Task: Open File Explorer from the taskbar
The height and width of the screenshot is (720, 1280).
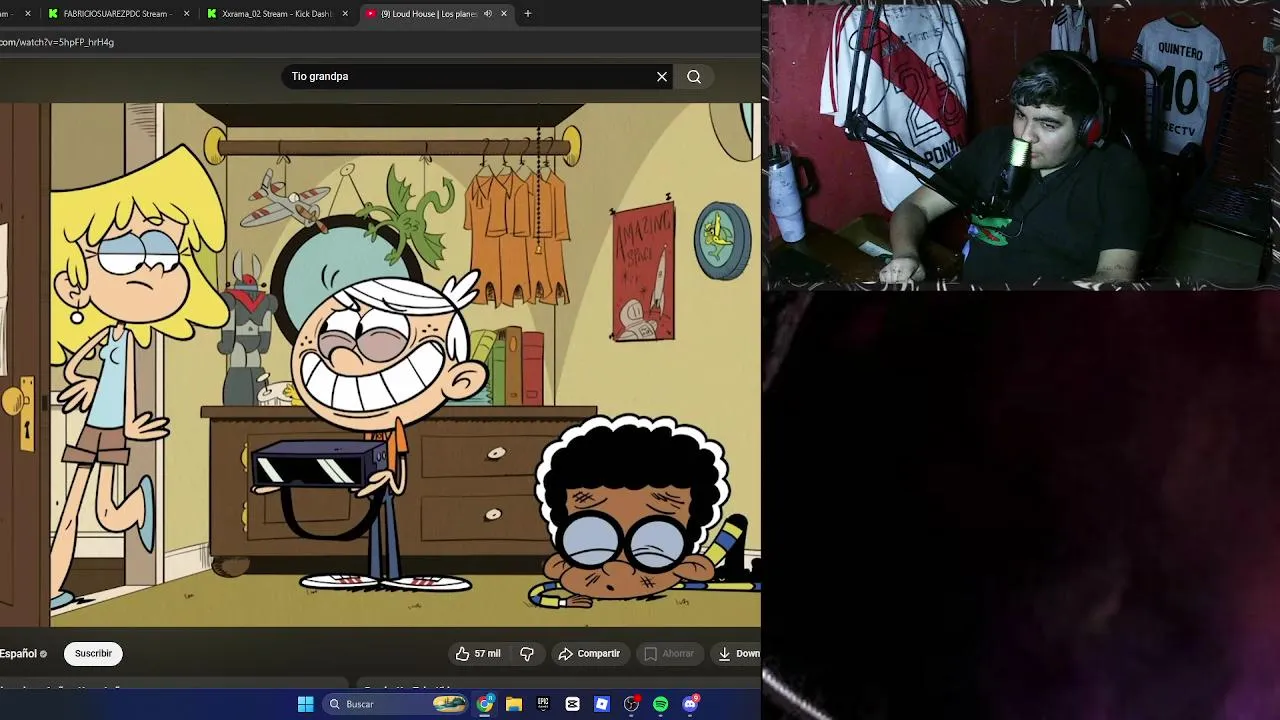Action: [514, 704]
